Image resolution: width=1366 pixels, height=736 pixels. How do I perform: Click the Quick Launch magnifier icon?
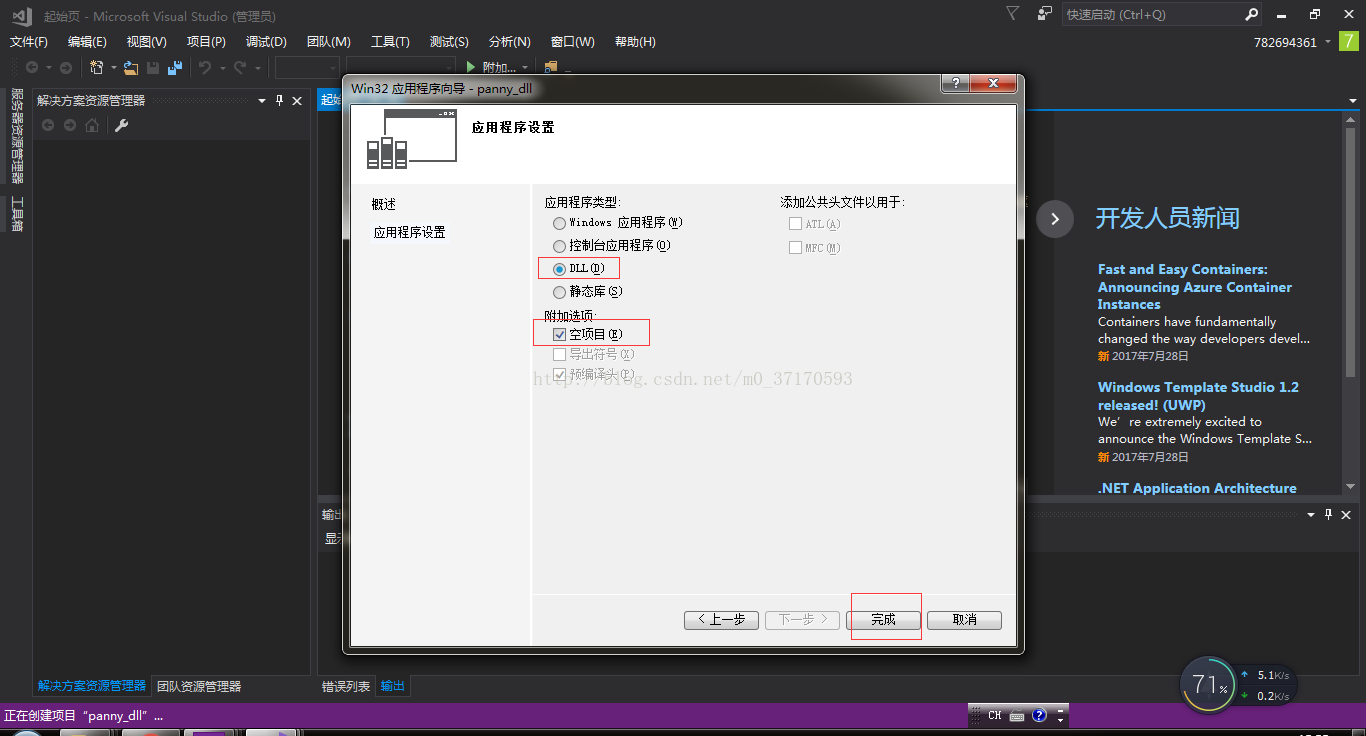coord(1251,14)
